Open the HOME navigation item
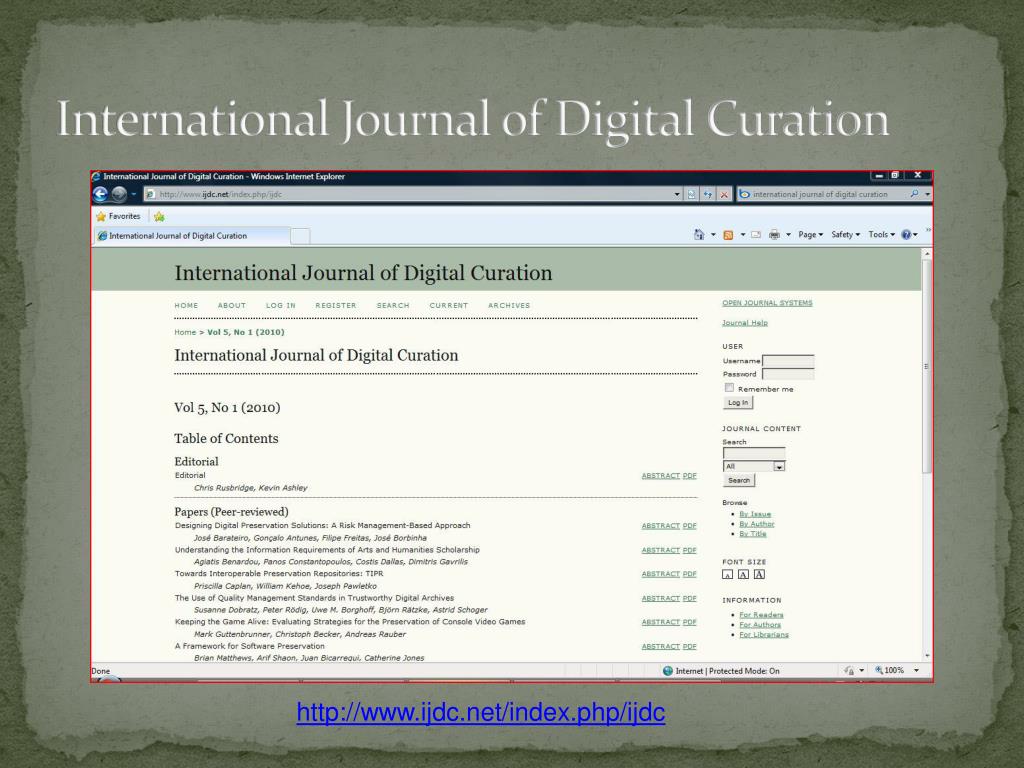This screenshot has width=1024, height=768. [x=186, y=306]
